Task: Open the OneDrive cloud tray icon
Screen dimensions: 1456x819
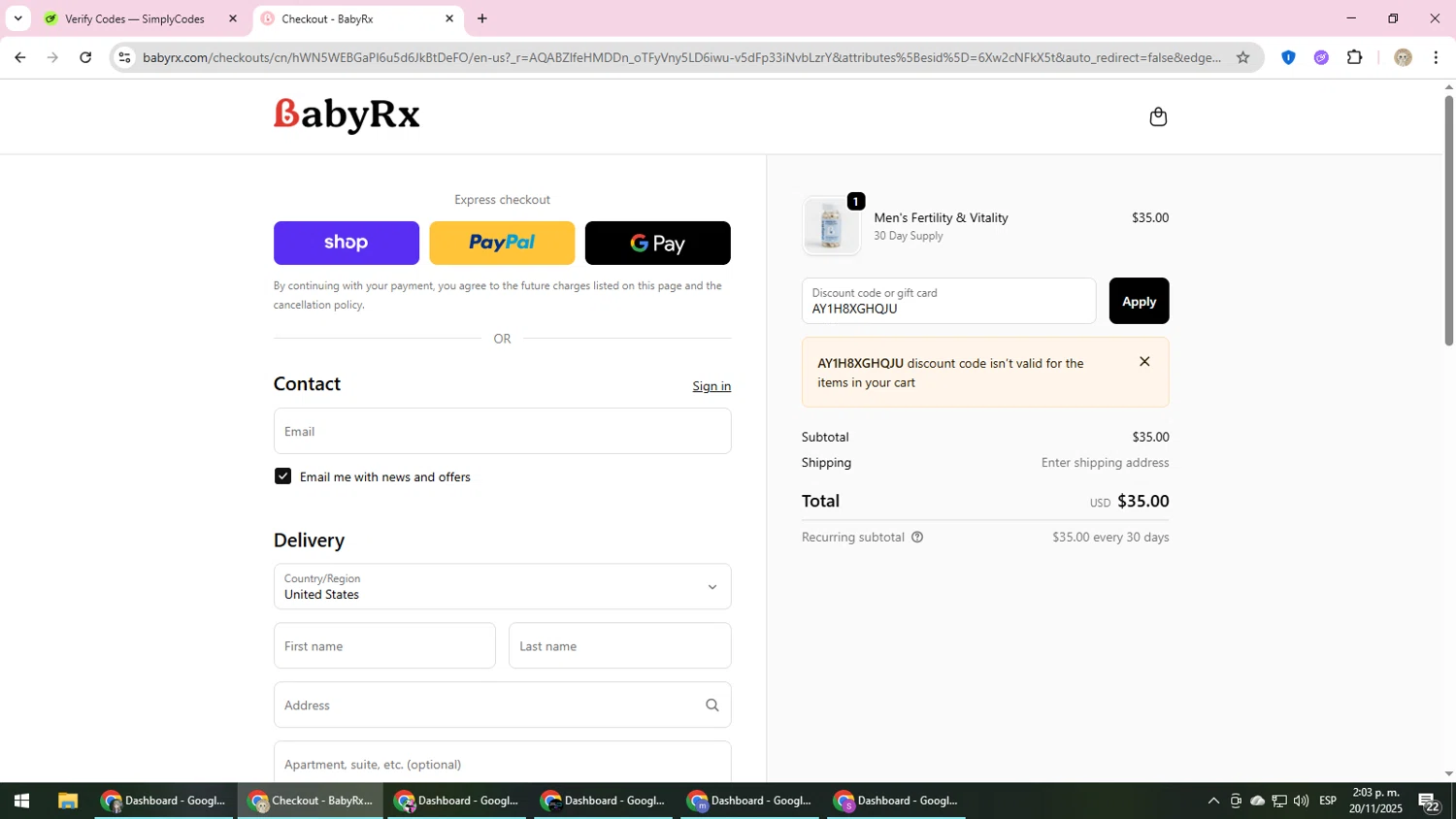Action: 1257,801
